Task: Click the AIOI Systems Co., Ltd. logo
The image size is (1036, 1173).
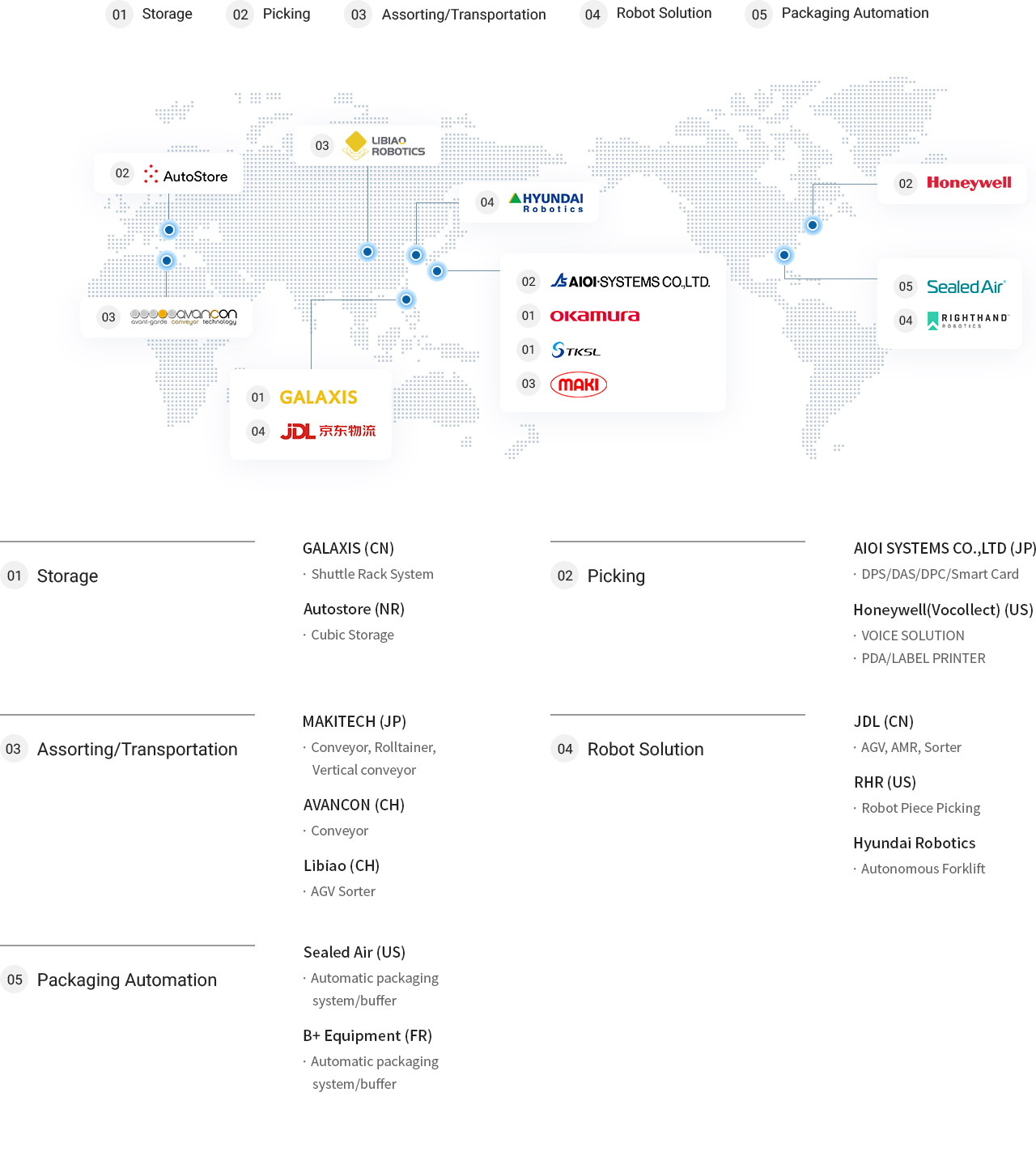Action: 631,282
